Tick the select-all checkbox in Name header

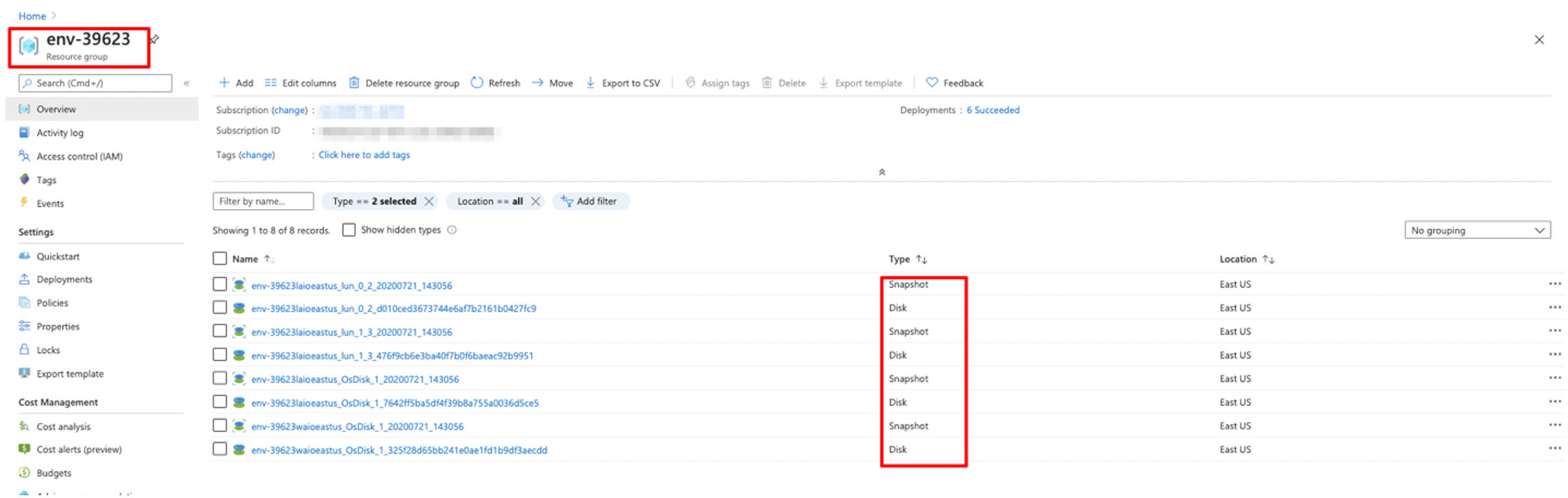tap(220, 259)
